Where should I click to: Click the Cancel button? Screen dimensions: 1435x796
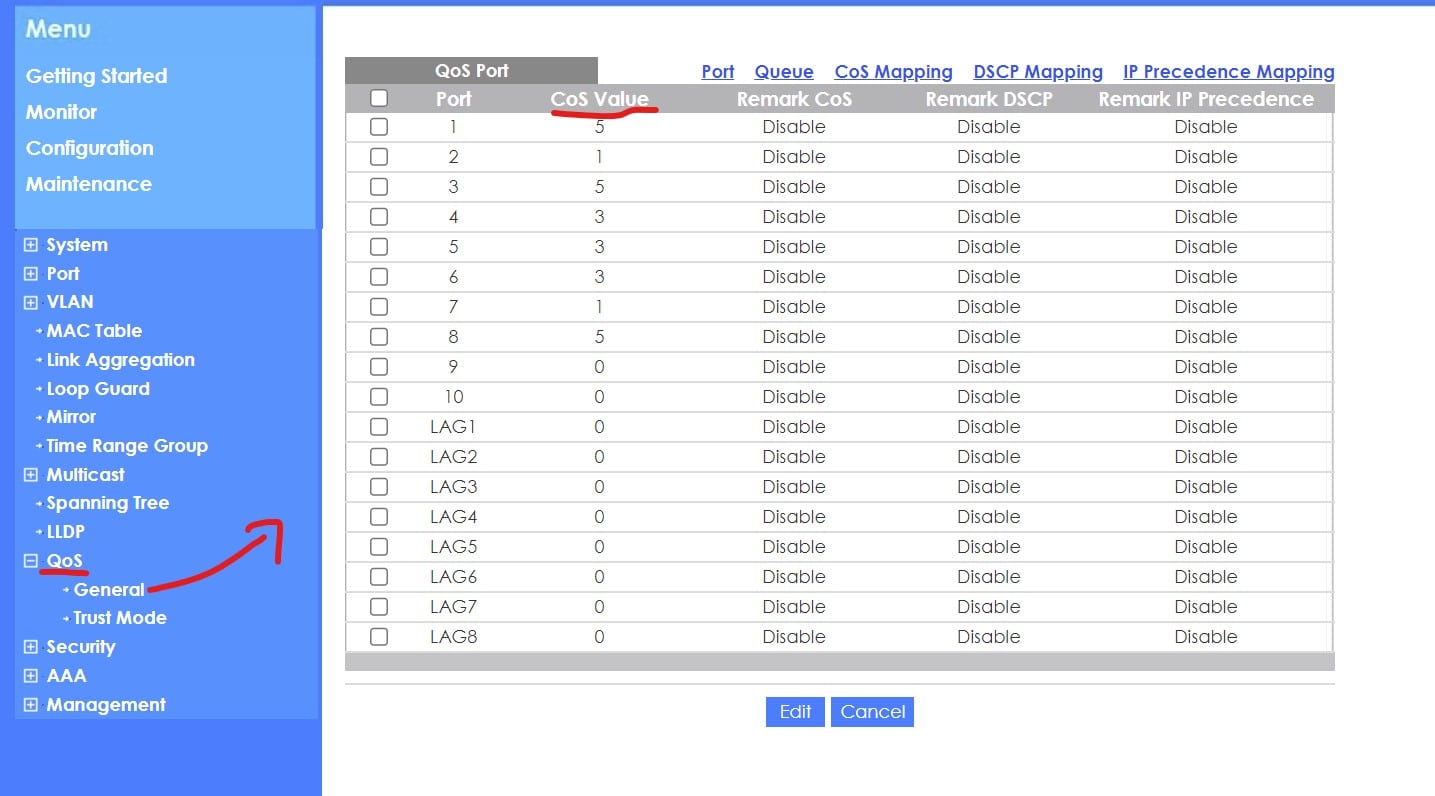tap(872, 711)
